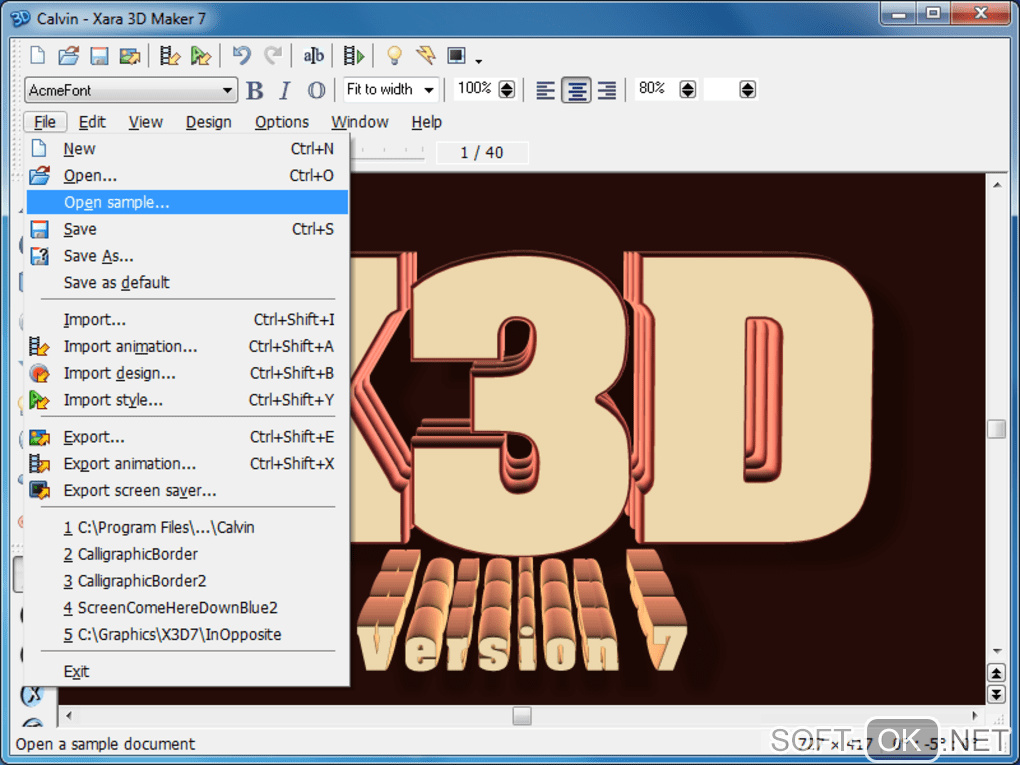
Task: Start animation with the filmstrip play icon
Action: click(353, 56)
